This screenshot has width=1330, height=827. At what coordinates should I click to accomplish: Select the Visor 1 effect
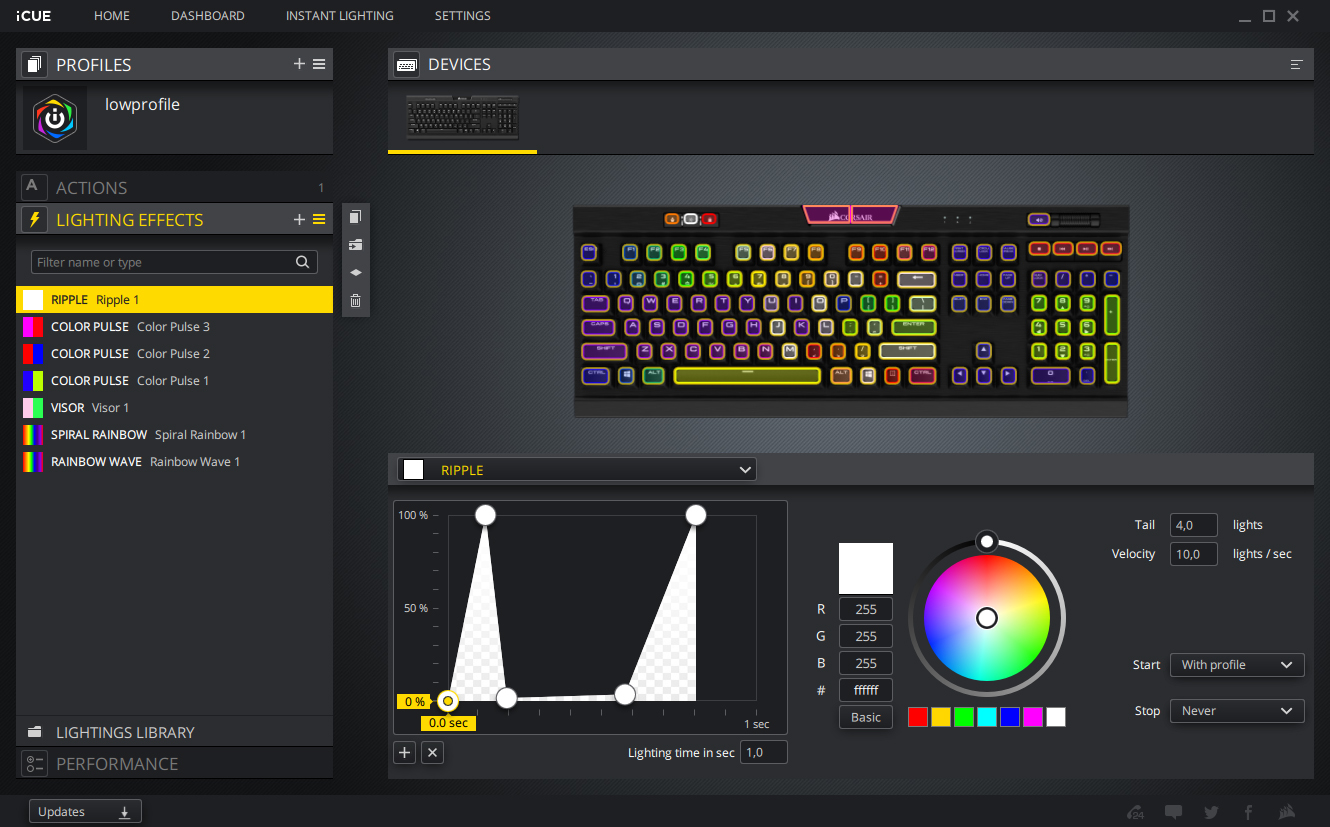tap(174, 408)
